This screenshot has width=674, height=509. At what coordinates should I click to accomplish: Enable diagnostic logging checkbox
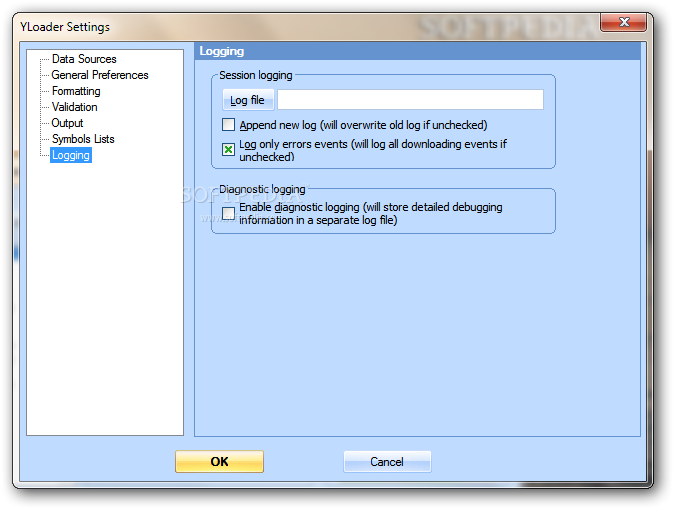[x=228, y=213]
